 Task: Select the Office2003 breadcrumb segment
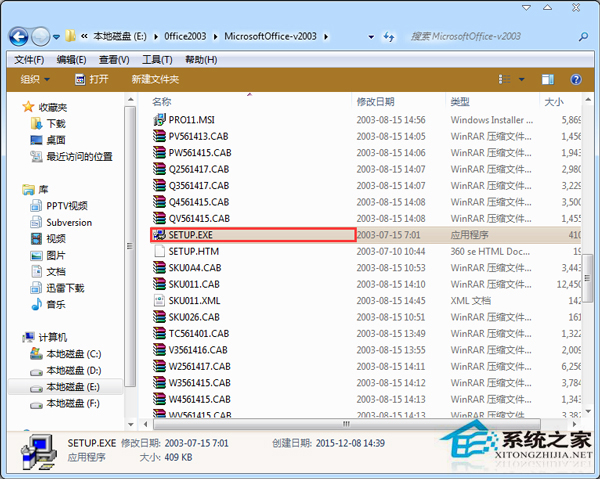(185, 36)
